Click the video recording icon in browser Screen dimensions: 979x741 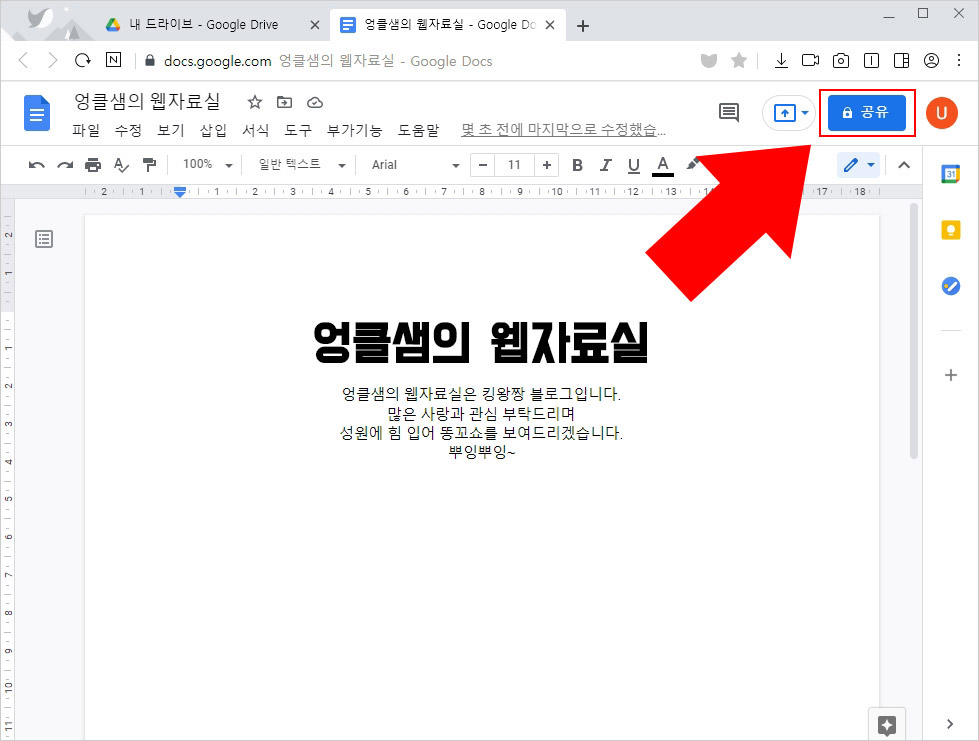click(x=810, y=61)
